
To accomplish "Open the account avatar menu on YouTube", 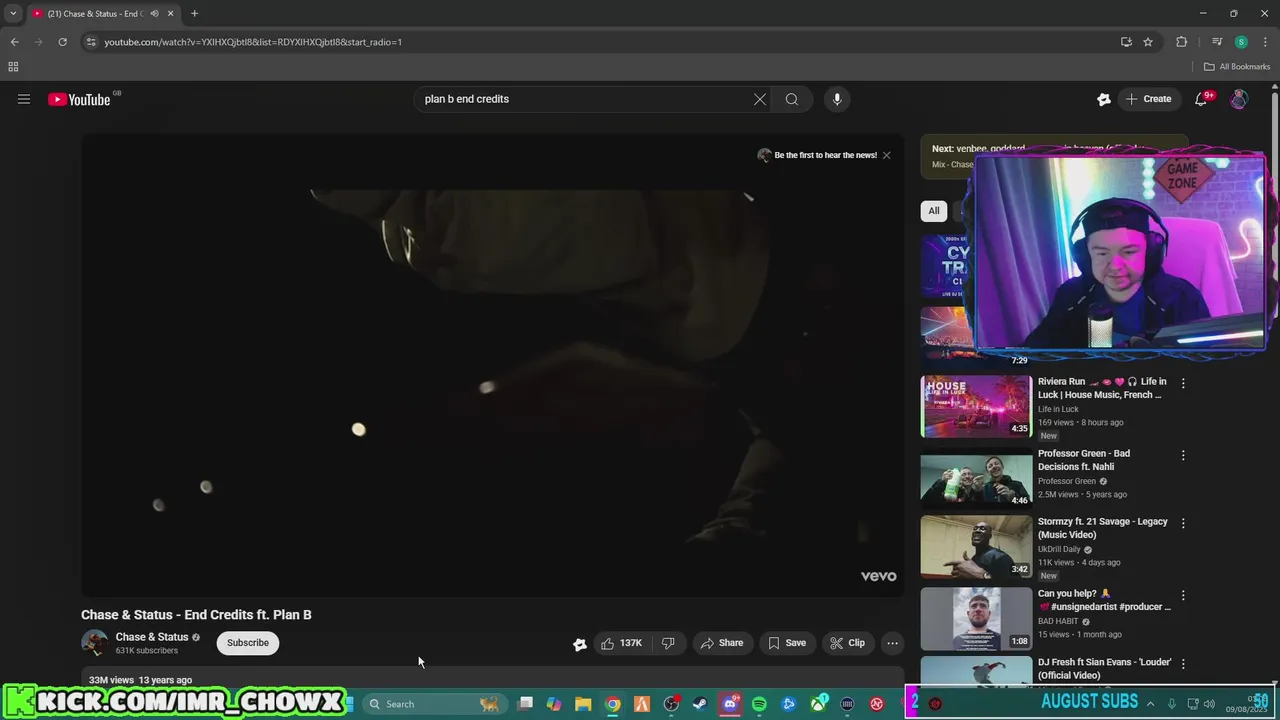I will (x=1239, y=99).
